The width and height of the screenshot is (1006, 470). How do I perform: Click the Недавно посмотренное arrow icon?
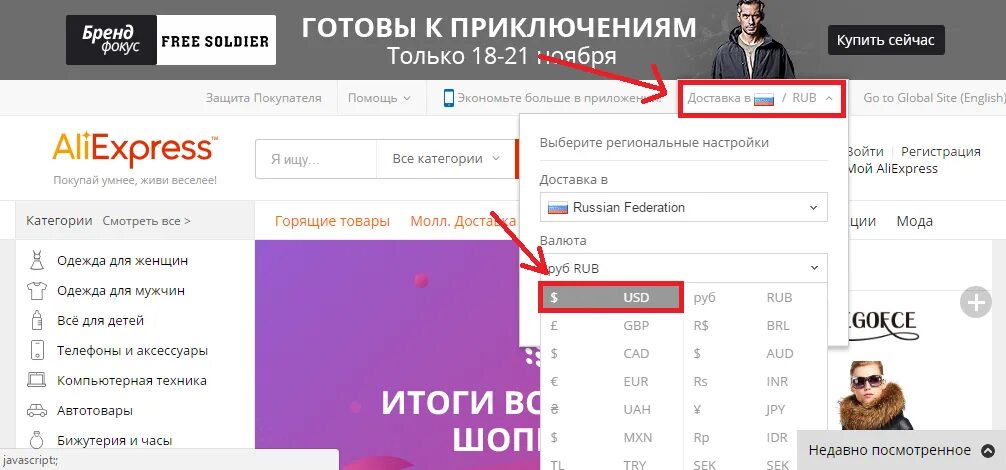pos(988,451)
